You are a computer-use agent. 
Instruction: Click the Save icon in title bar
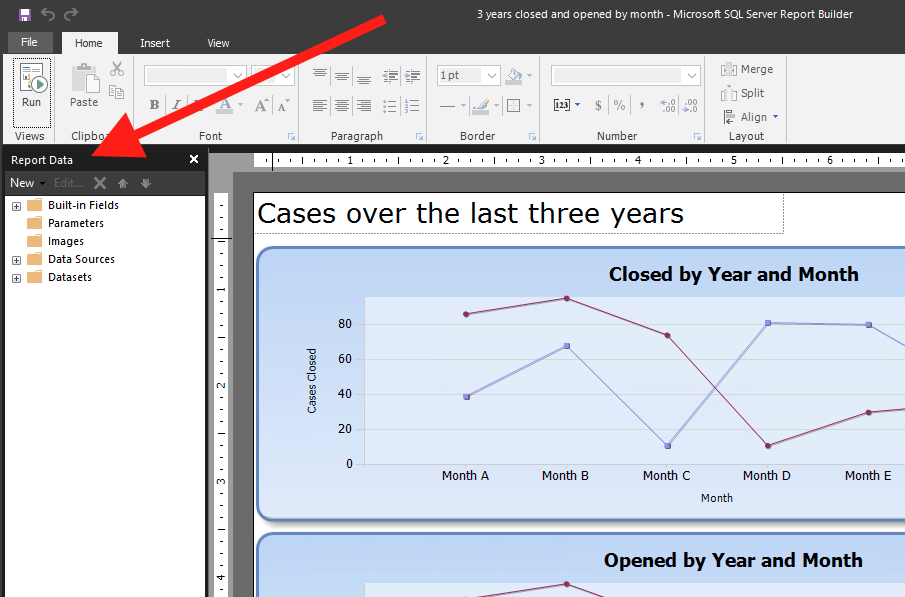25,15
